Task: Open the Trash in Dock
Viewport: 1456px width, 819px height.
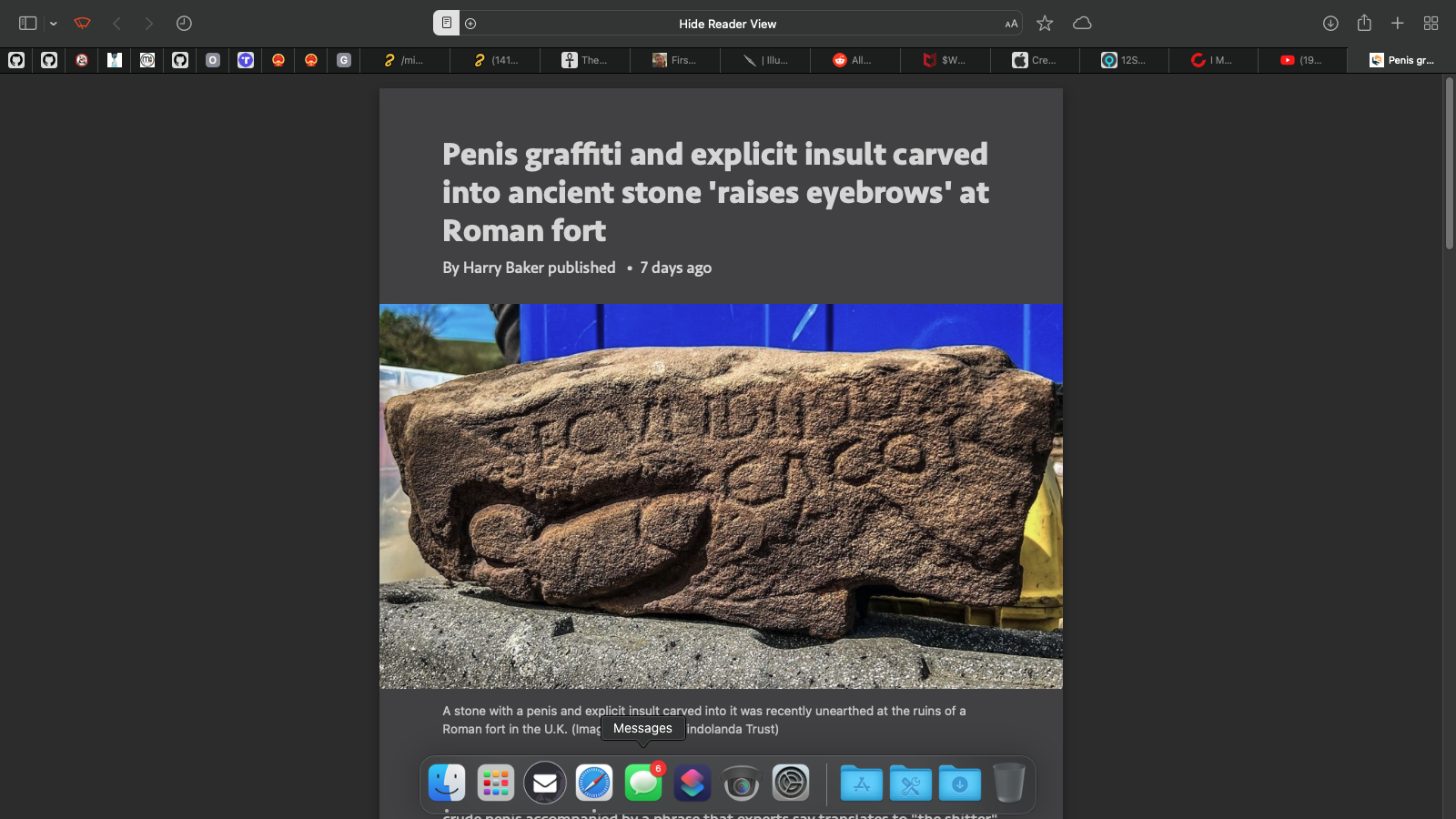Action: click(1008, 783)
